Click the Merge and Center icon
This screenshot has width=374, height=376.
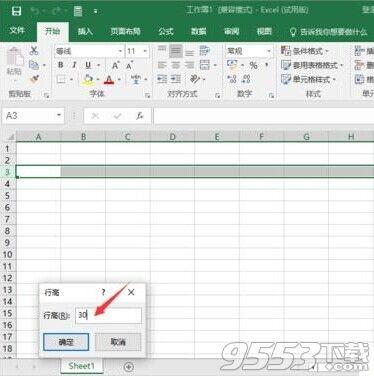pyautogui.click(x=205, y=65)
